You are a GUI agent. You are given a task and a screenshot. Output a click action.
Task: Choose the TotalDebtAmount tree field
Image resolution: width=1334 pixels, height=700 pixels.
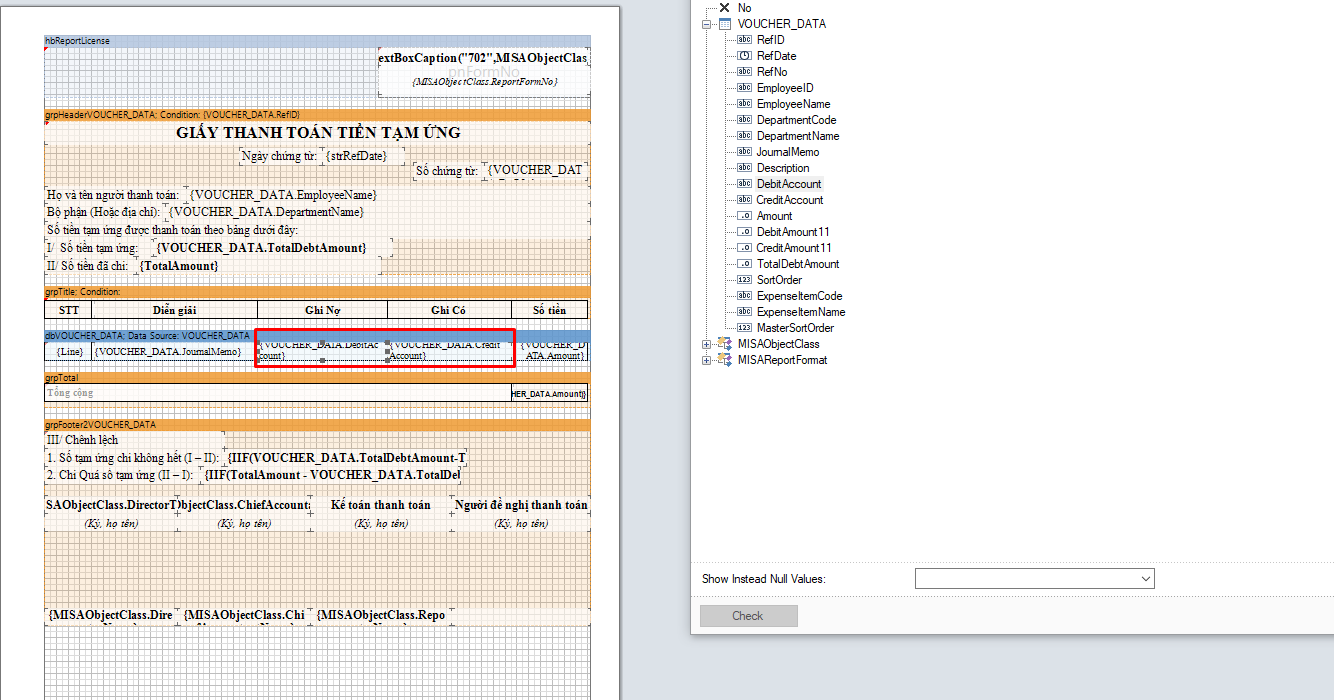coord(797,264)
